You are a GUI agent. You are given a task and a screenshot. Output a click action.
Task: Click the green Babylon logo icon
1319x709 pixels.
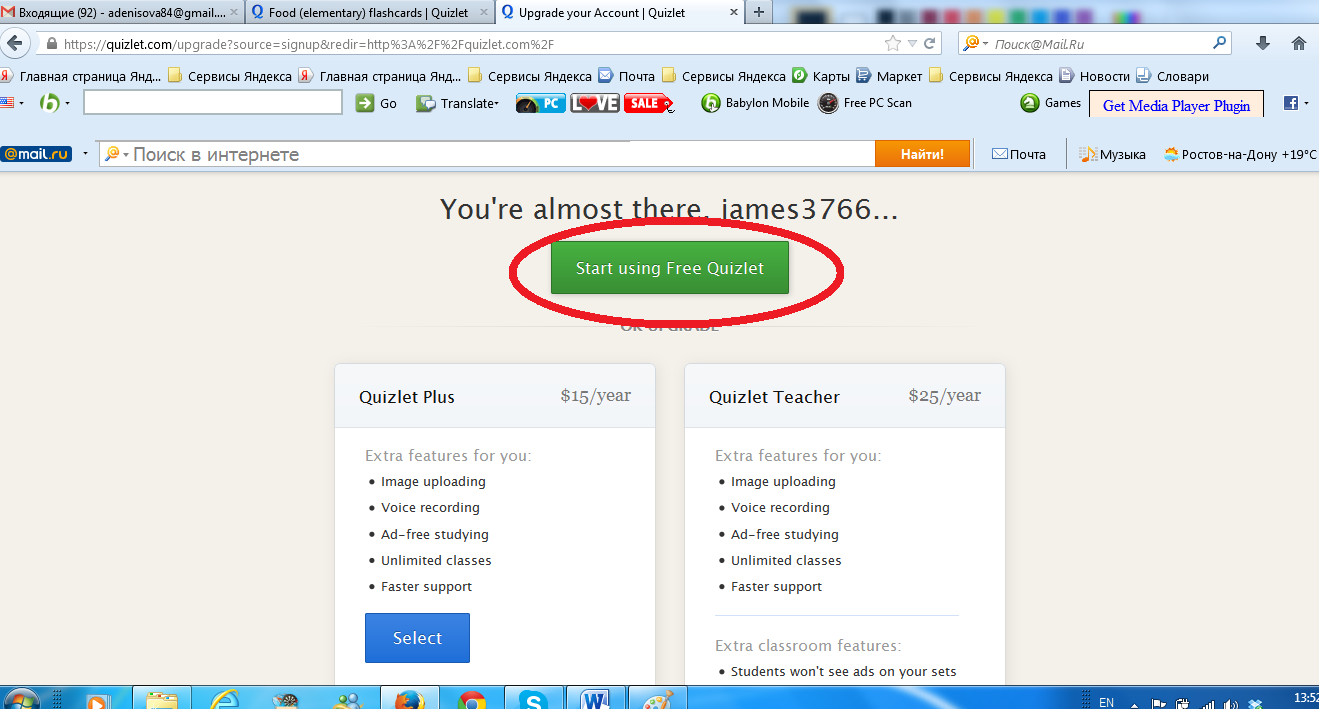50,103
